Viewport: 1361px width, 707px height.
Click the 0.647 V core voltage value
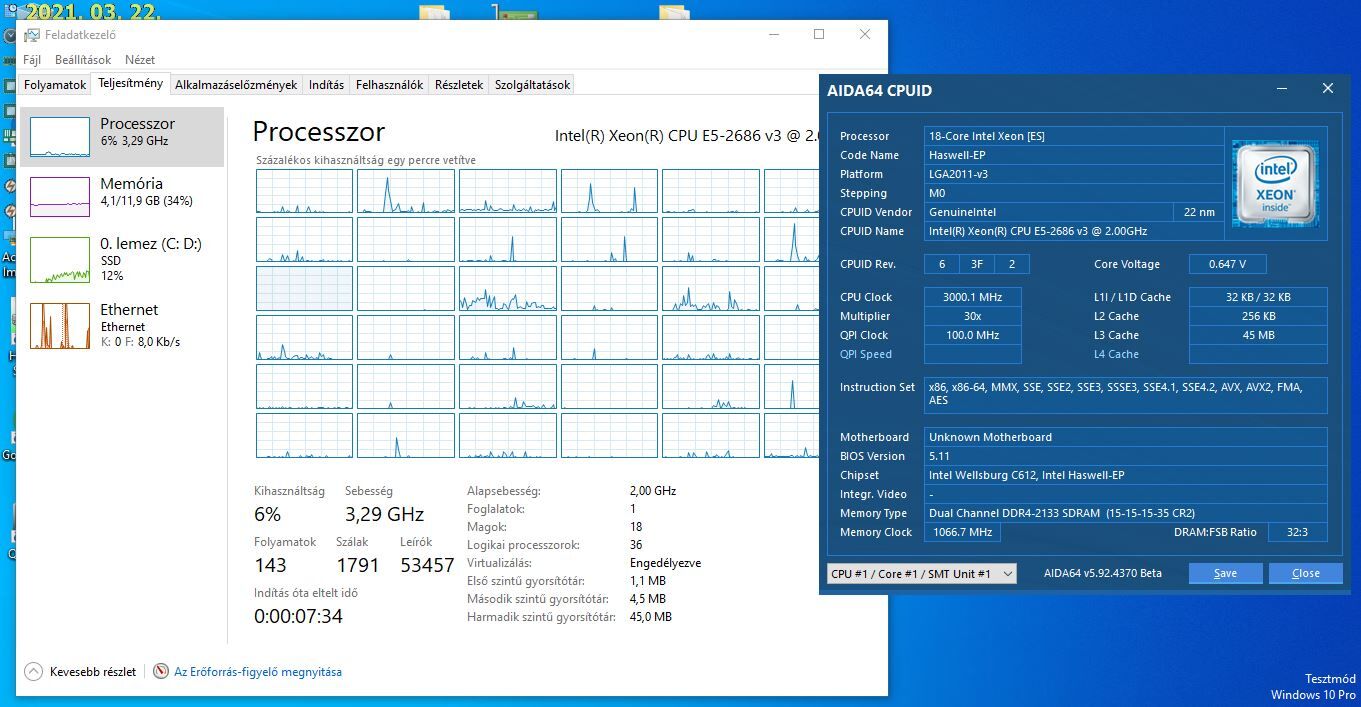[x=1227, y=264]
